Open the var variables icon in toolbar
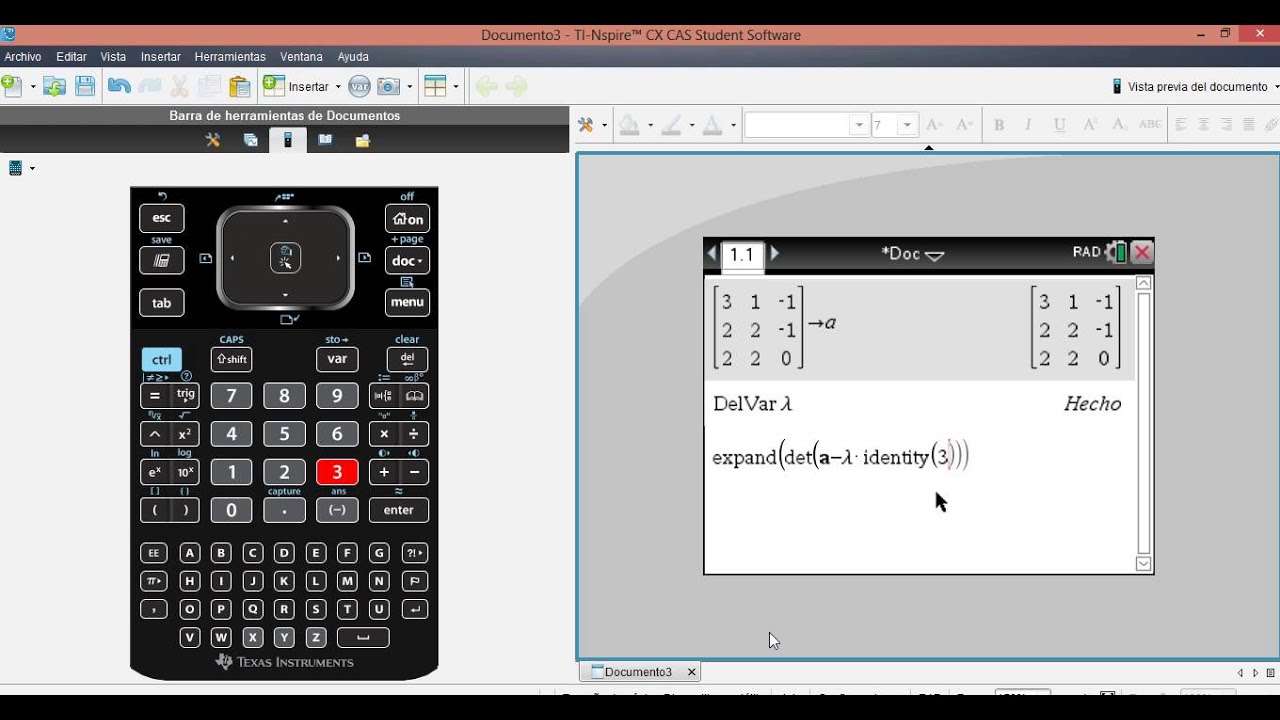This screenshot has height=720, width=1280. [359, 87]
